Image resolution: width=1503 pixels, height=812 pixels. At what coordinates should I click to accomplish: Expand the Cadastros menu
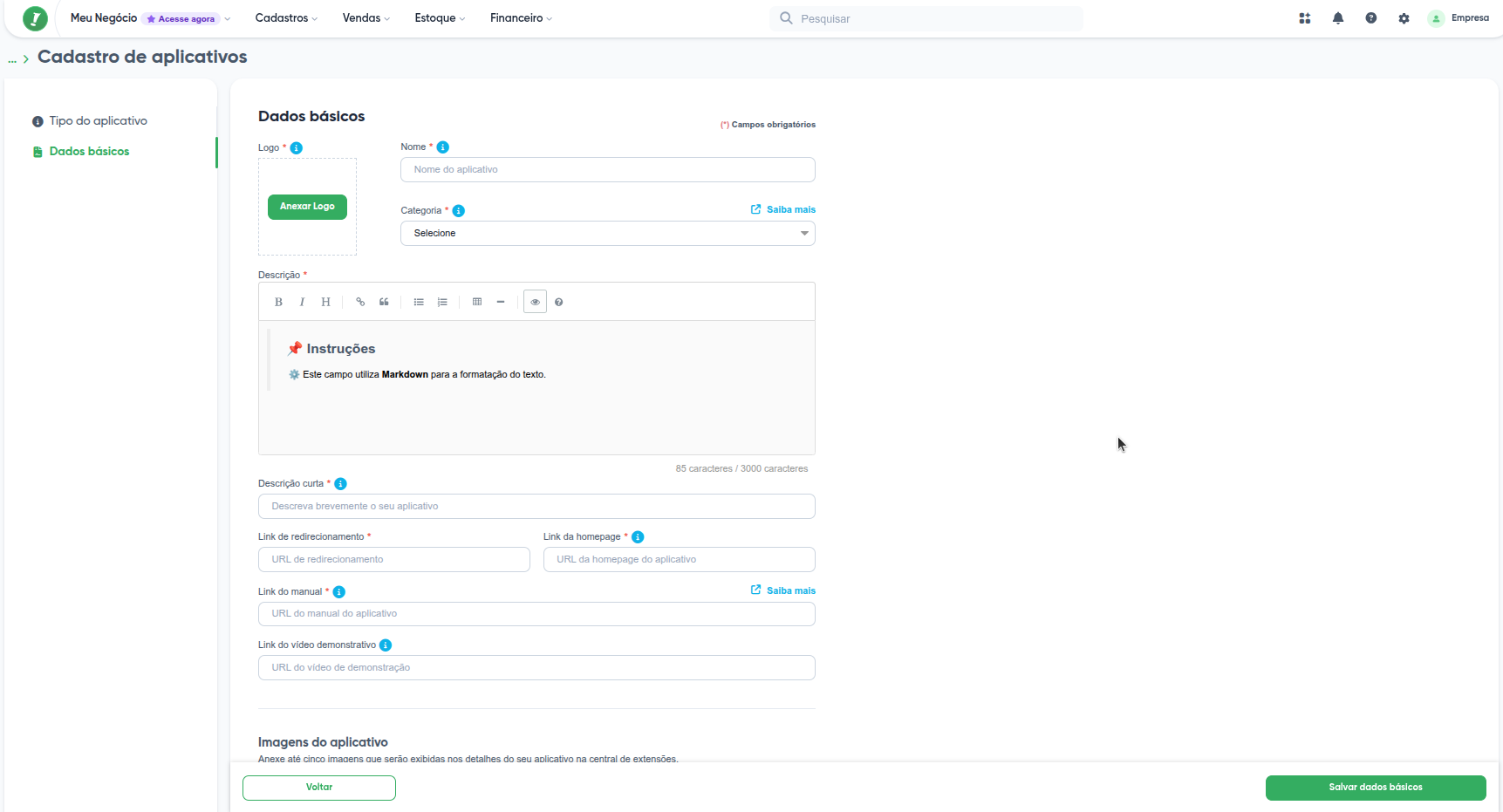(x=286, y=18)
